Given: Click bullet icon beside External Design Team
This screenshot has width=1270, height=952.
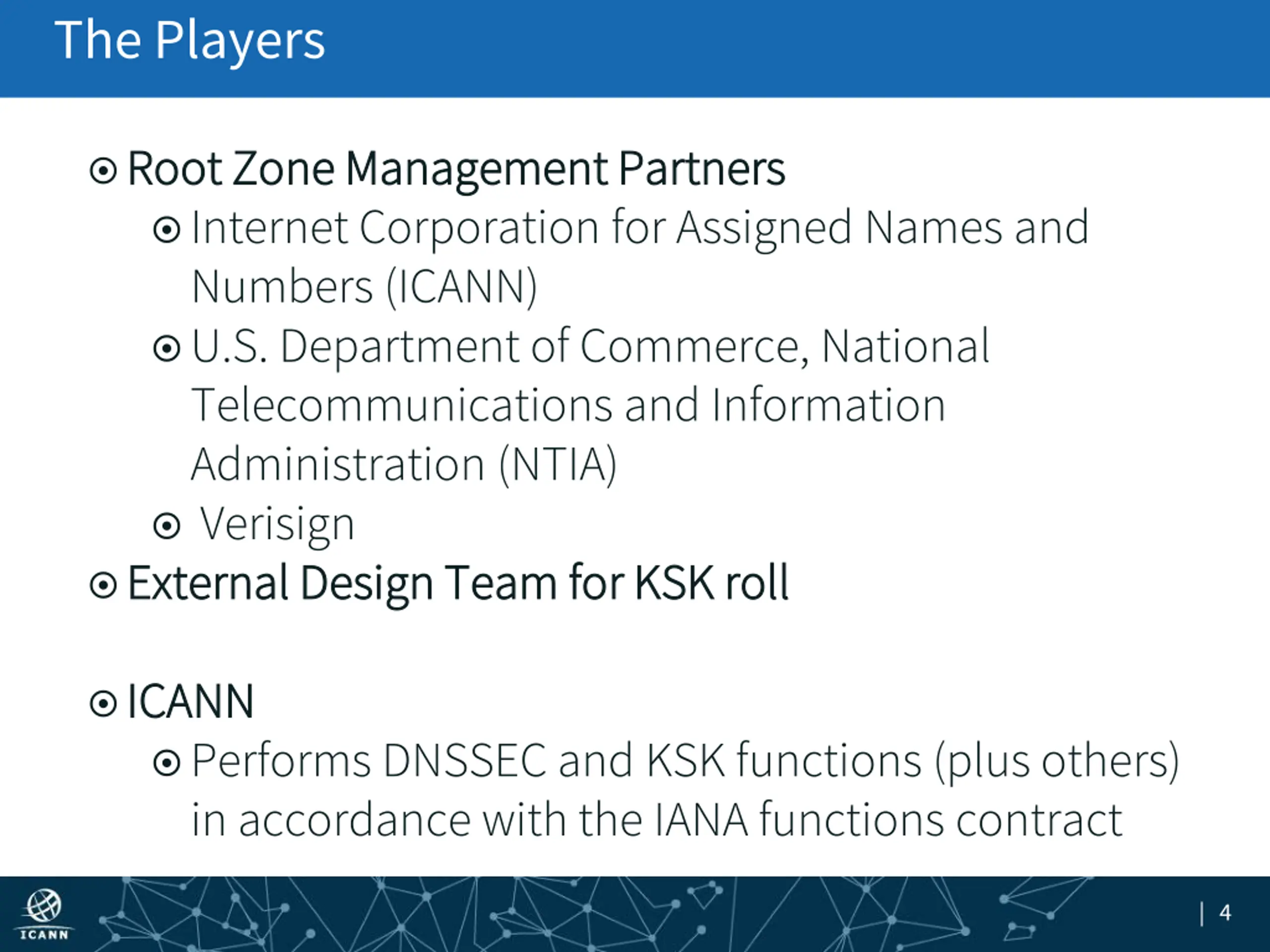Looking at the screenshot, I should [x=103, y=586].
